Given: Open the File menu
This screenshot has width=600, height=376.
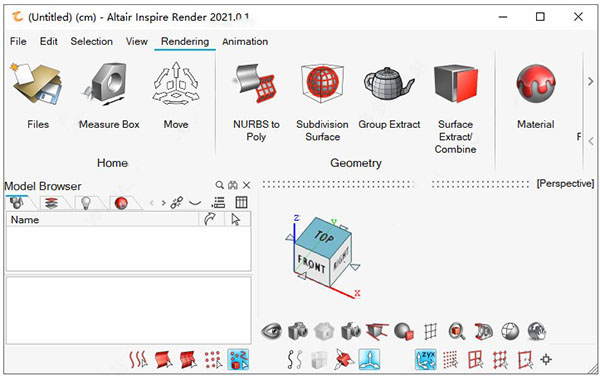Looking at the screenshot, I should point(18,41).
